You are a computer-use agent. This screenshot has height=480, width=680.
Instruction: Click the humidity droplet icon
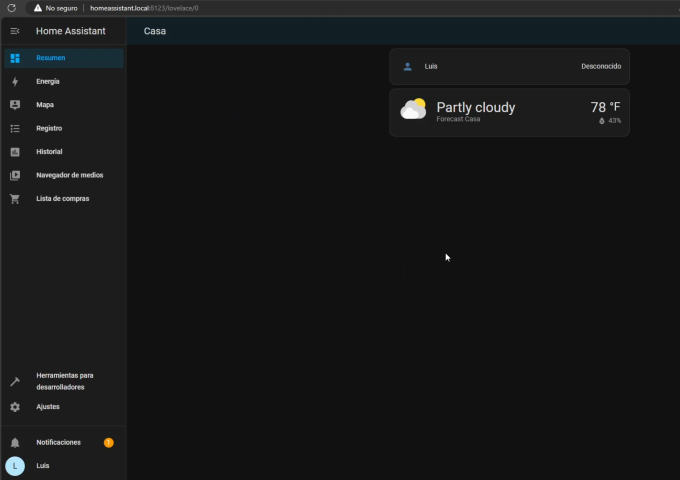602,121
